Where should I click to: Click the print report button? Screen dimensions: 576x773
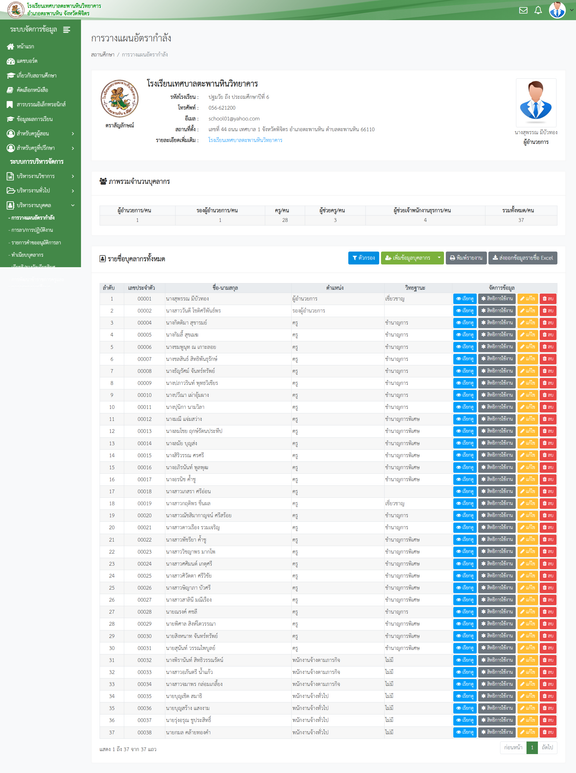point(466,258)
